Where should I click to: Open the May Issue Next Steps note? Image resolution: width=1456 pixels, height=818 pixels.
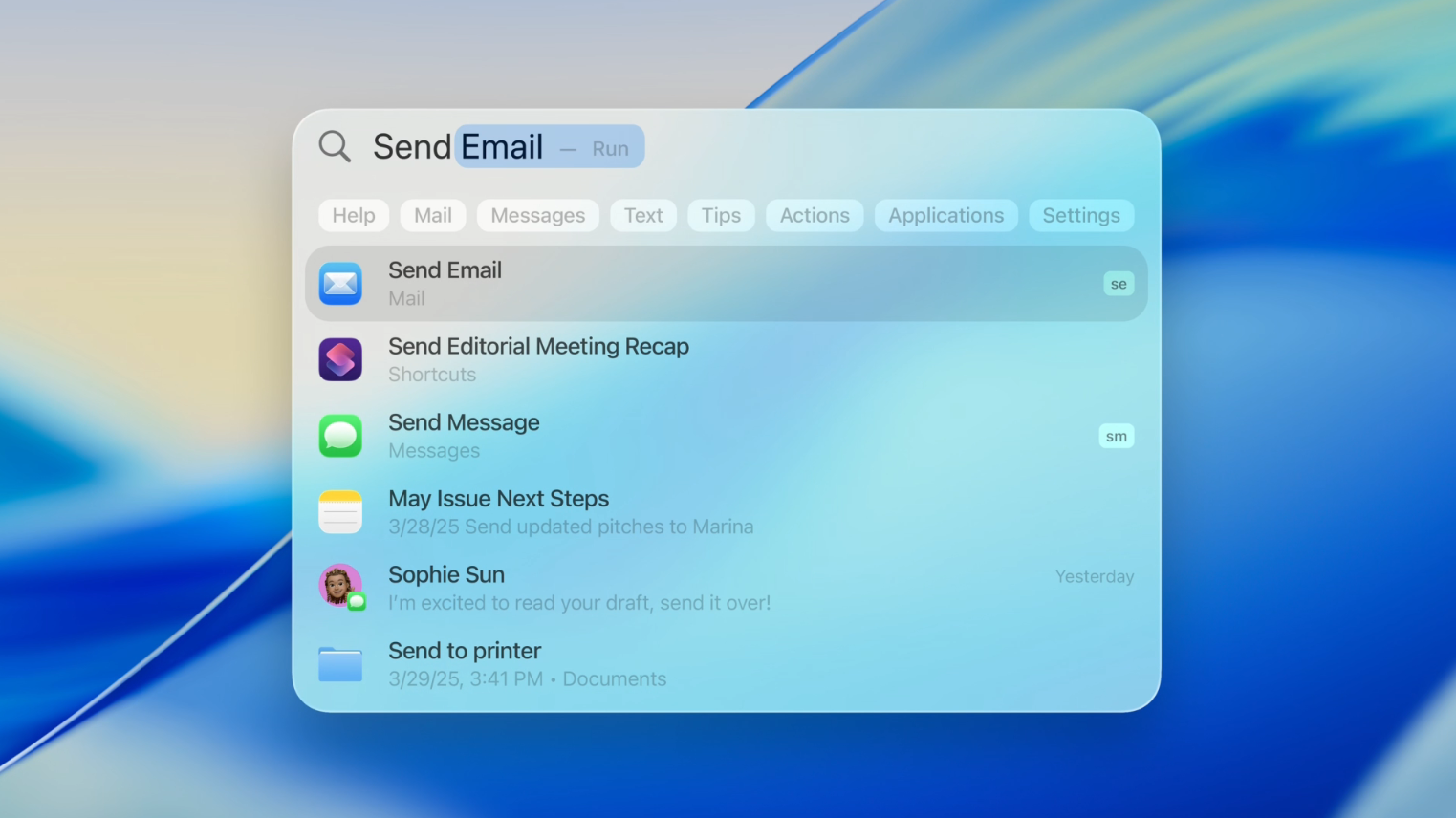pyautogui.click(x=498, y=511)
